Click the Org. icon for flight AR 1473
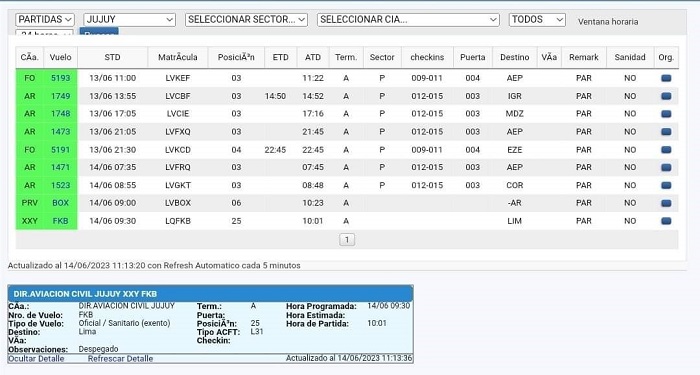Viewport: 700px width, 375px height. tap(666, 132)
